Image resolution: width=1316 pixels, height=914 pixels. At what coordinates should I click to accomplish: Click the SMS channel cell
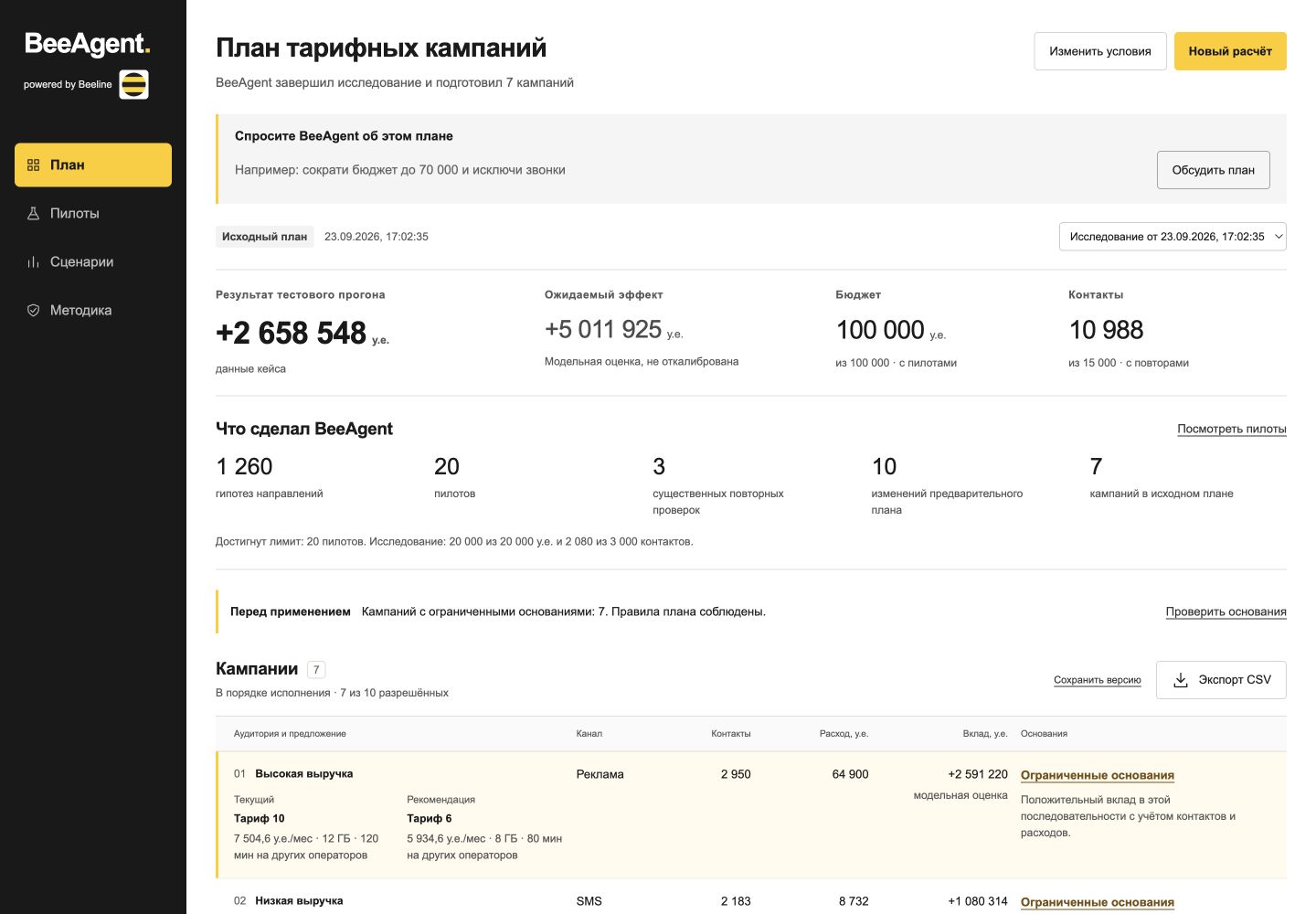click(589, 901)
